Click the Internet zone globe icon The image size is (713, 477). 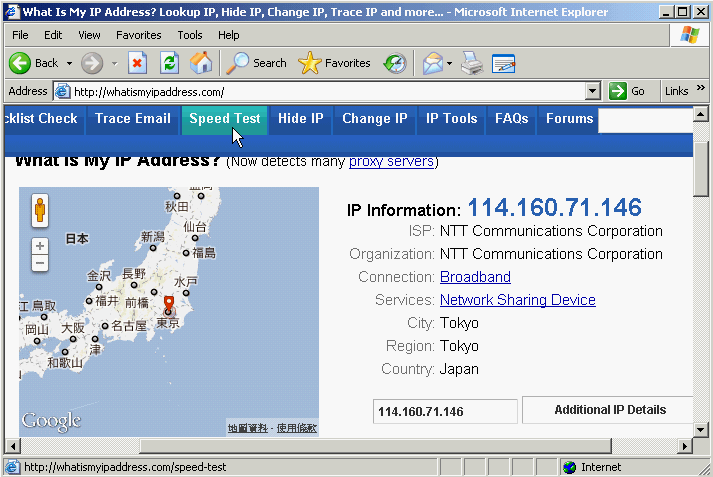click(x=569, y=467)
